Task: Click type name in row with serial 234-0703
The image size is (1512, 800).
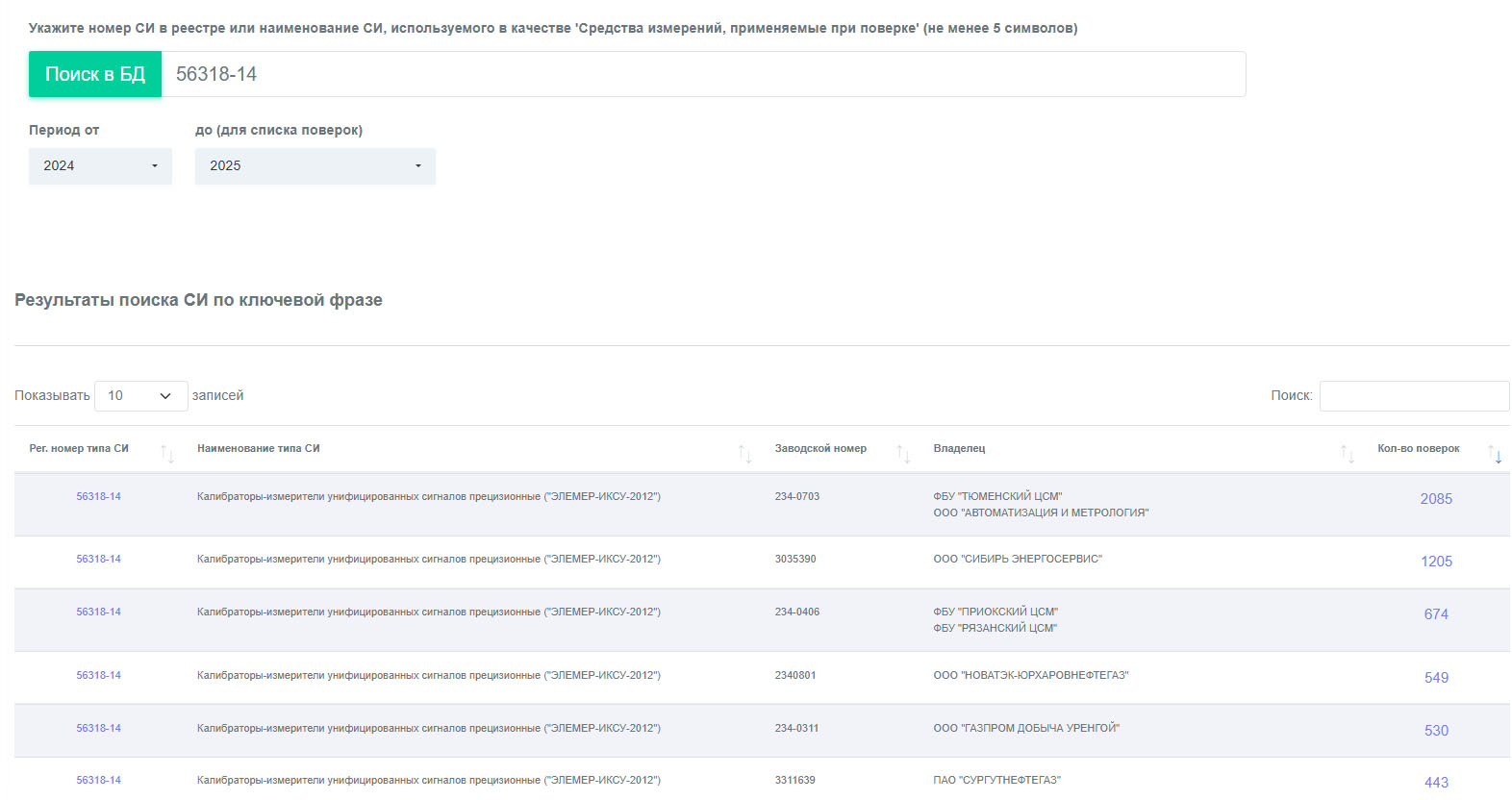Action: [429, 497]
